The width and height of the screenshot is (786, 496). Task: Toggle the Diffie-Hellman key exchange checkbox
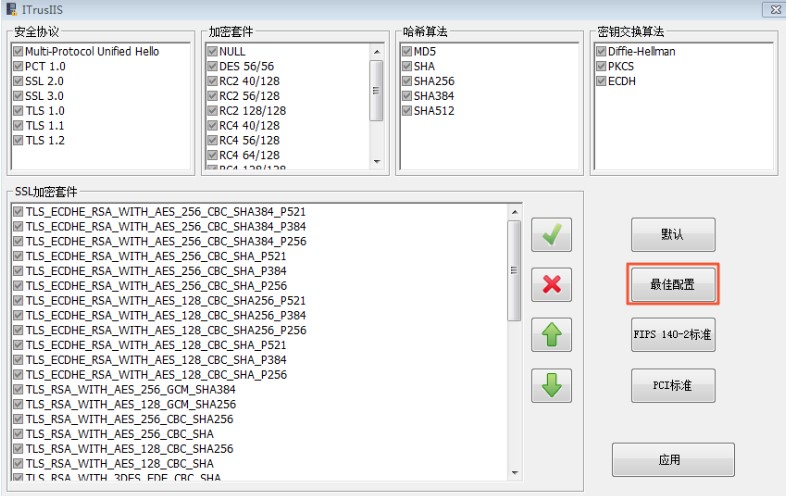[x=601, y=51]
